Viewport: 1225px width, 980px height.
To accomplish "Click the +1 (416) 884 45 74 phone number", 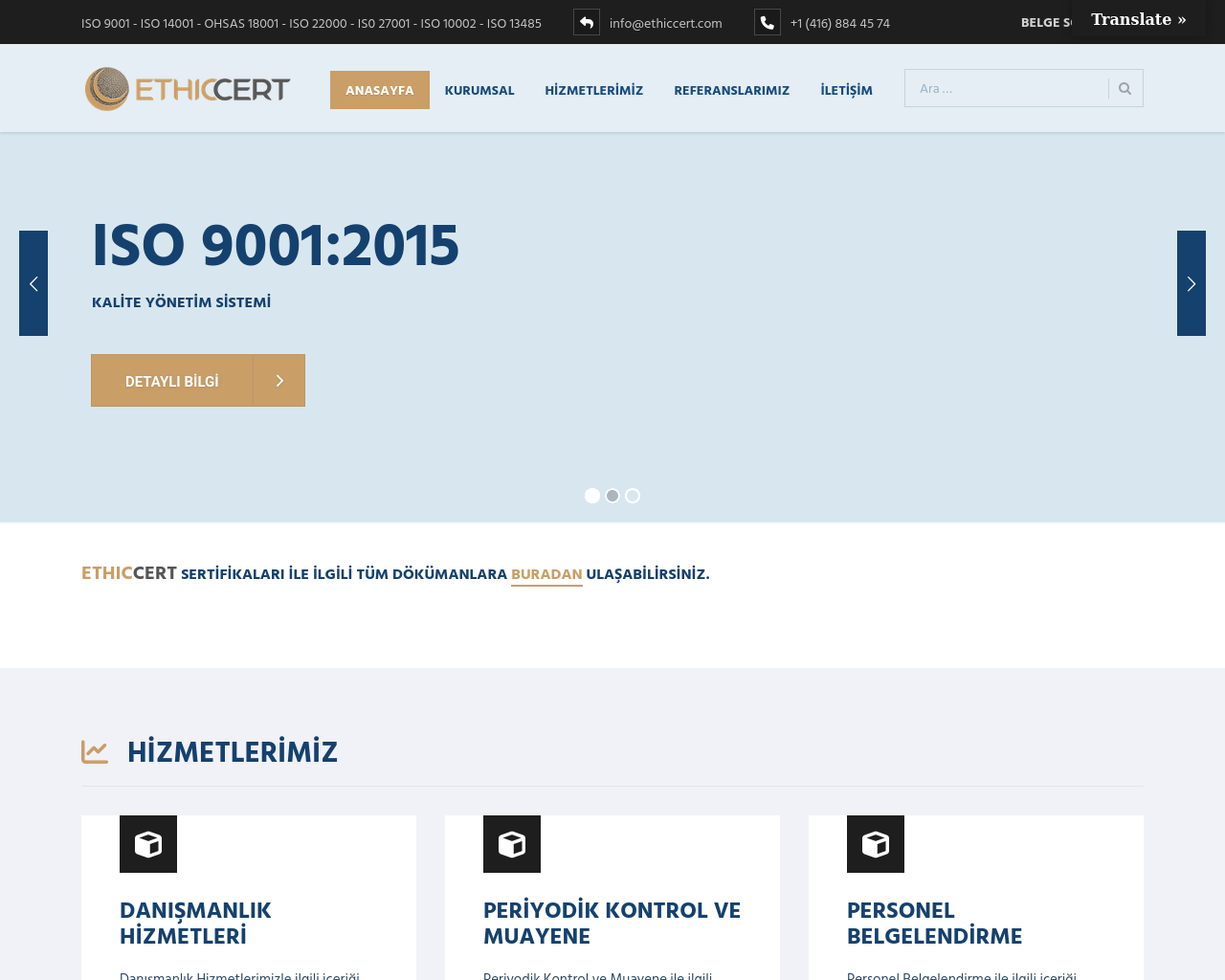I will tap(840, 23).
